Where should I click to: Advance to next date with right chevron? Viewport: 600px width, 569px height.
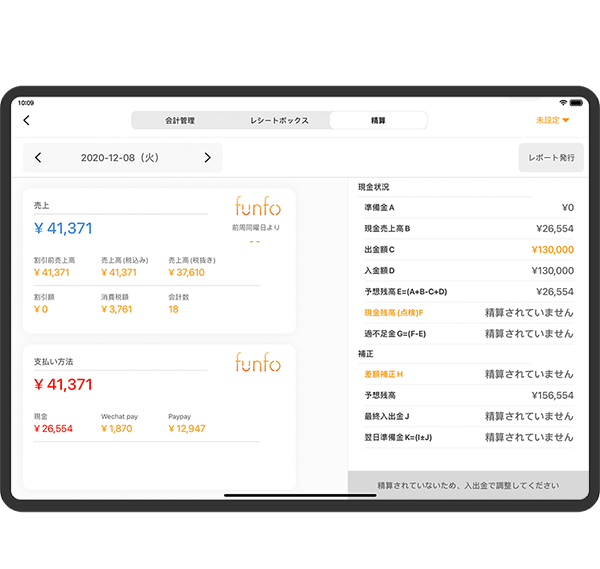coord(207,158)
